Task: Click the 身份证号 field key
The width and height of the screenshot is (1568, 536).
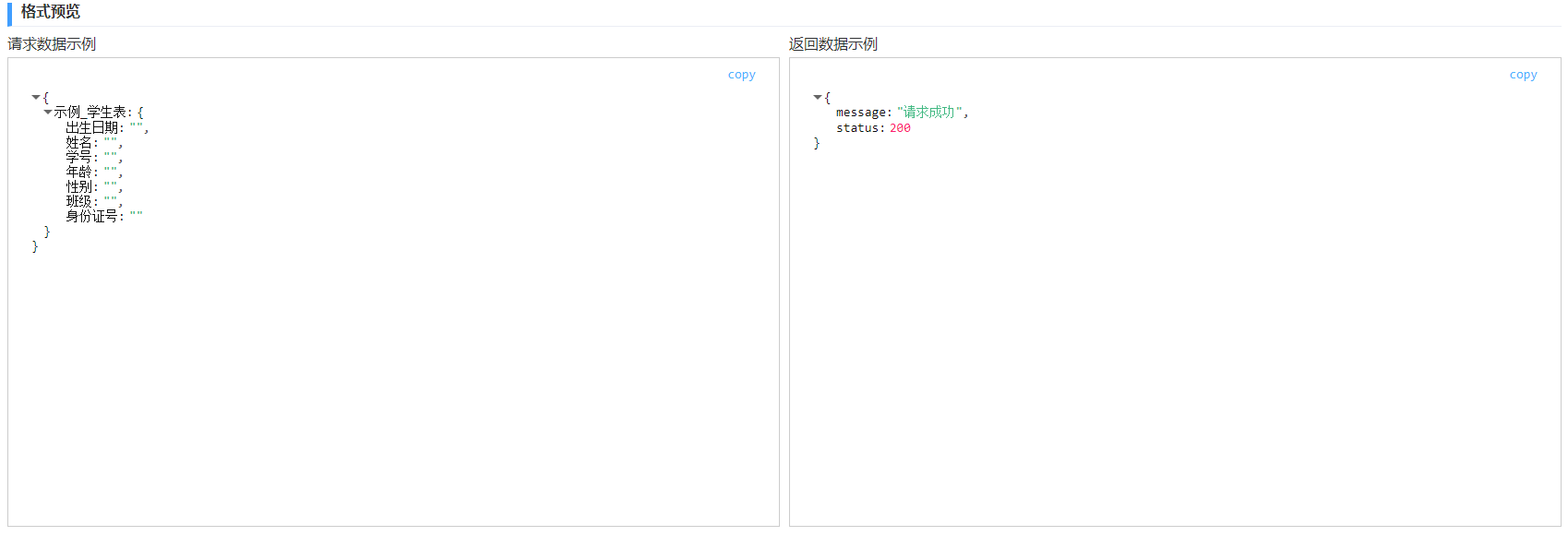Action: point(91,216)
